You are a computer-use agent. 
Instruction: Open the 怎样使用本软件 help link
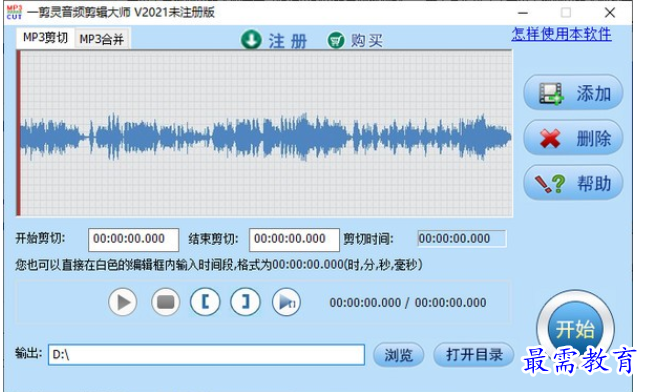click(x=561, y=34)
